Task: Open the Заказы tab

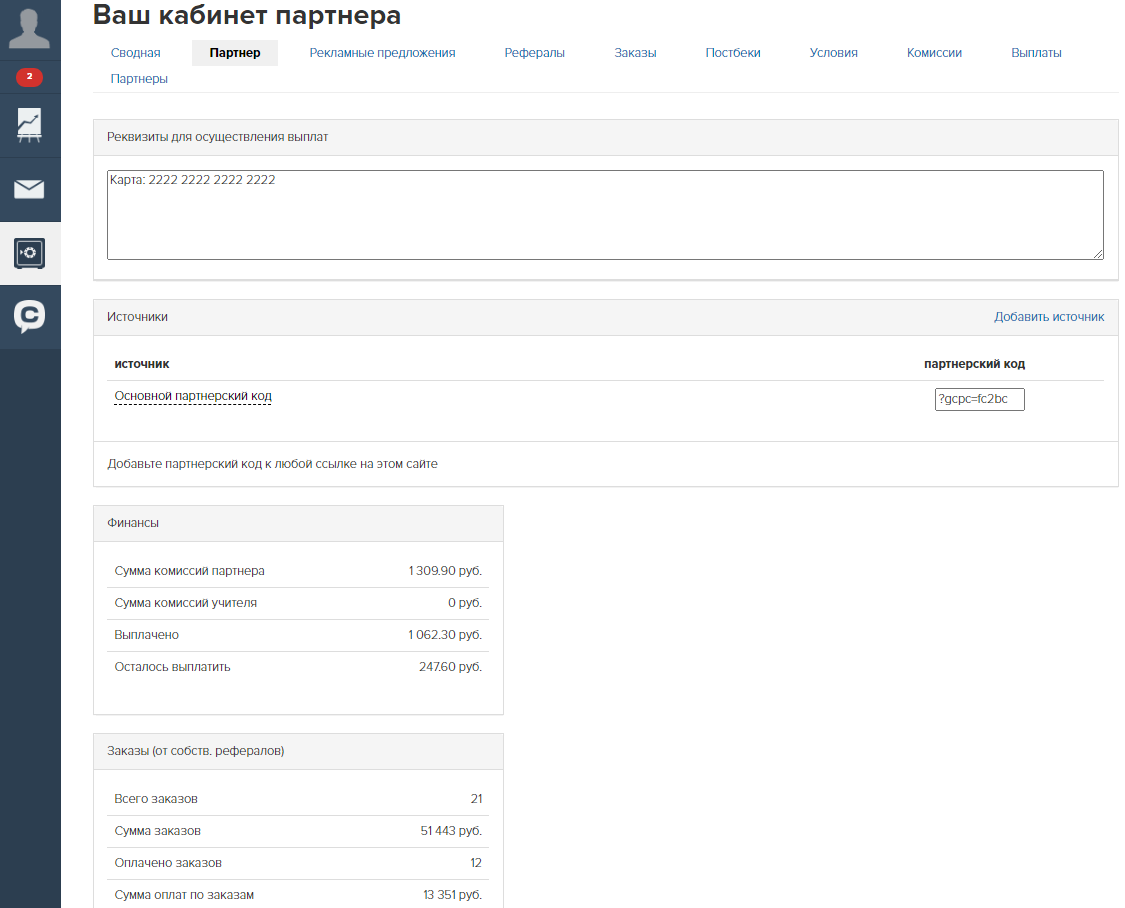Action: (635, 53)
